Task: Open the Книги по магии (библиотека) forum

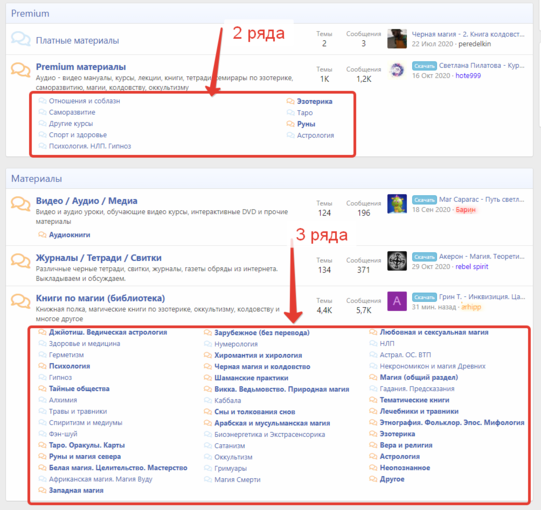Action: coord(100,298)
